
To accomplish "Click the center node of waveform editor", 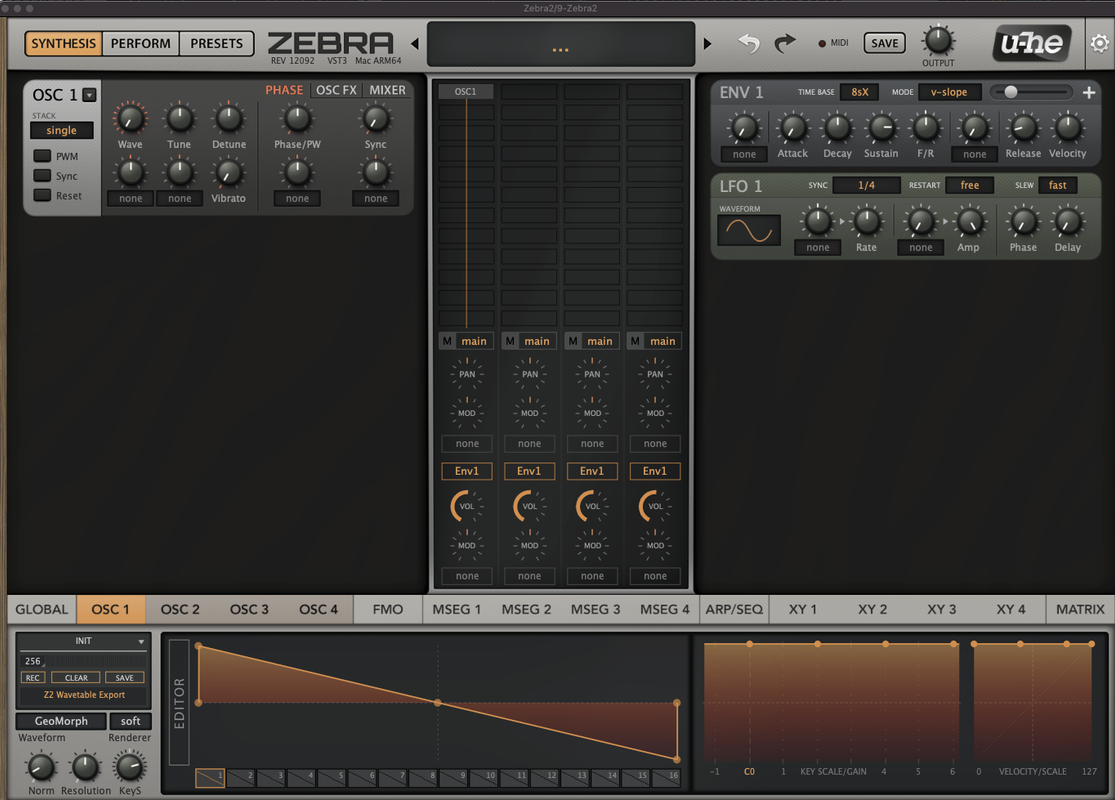I will click(x=438, y=703).
